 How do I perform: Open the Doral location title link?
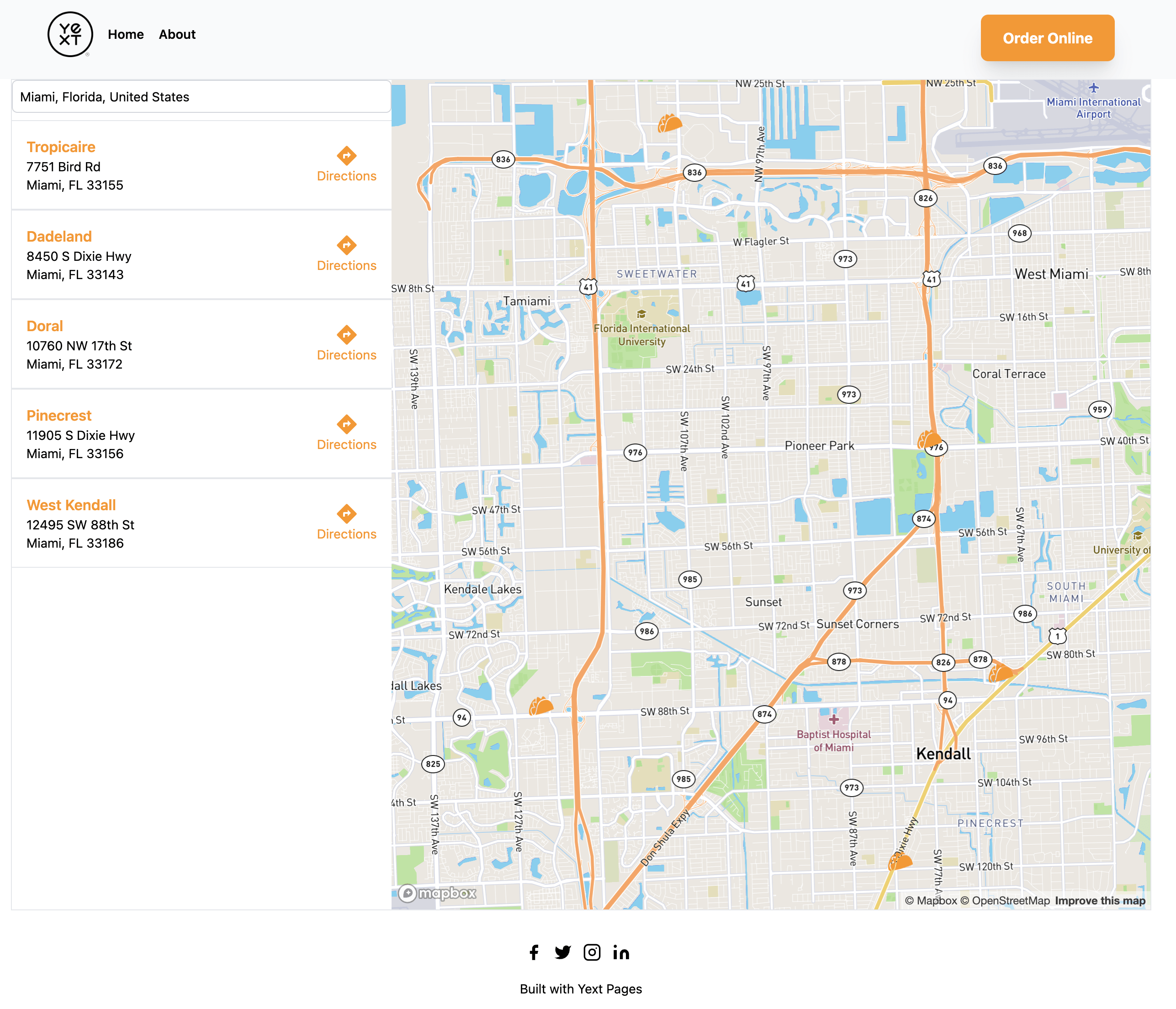pyautogui.click(x=45, y=326)
